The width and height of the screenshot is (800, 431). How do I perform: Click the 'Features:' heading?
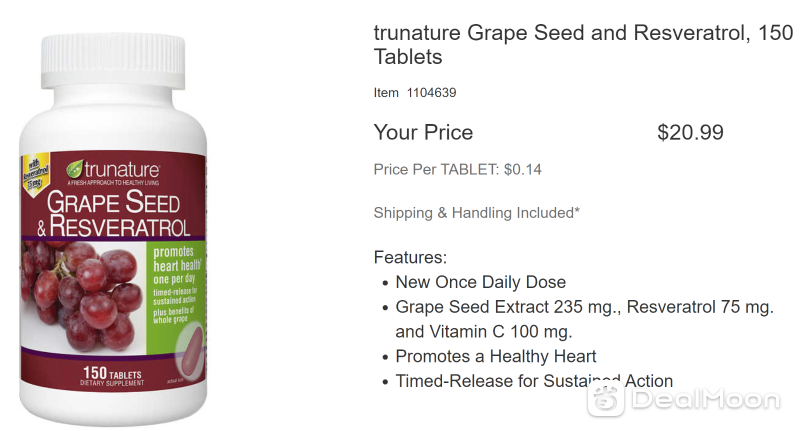coord(410,257)
